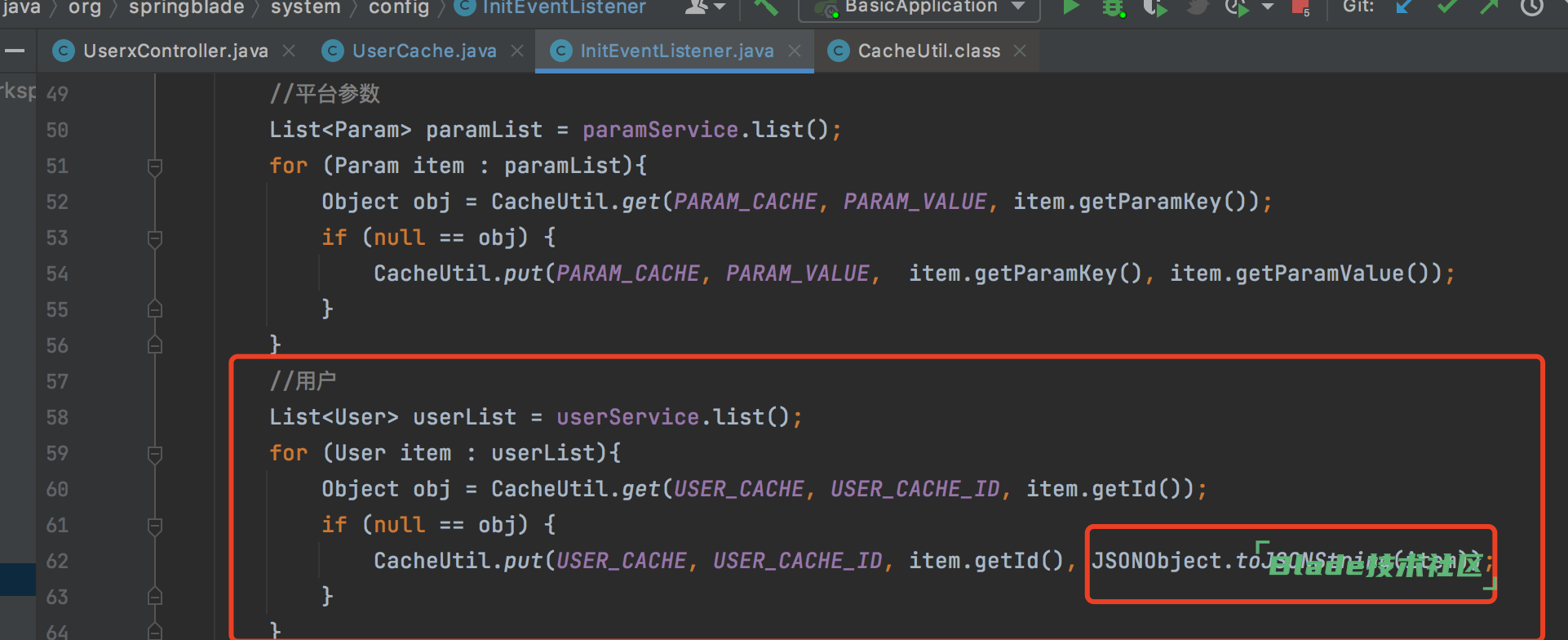Click the CacheUtil.class file icon
Screen dimensions: 1568x640
click(x=839, y=51)
